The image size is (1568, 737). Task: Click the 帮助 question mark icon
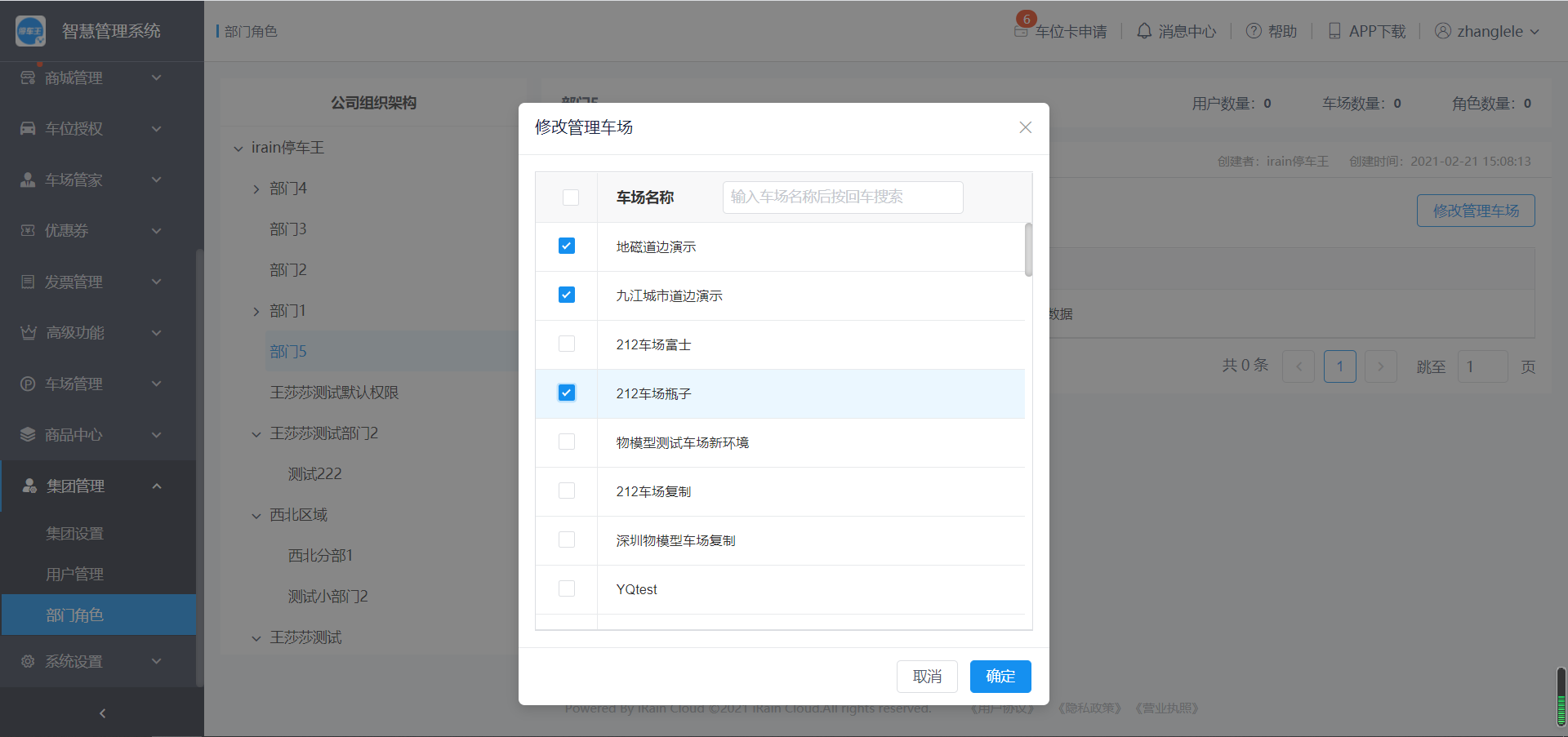(1254, 31)
